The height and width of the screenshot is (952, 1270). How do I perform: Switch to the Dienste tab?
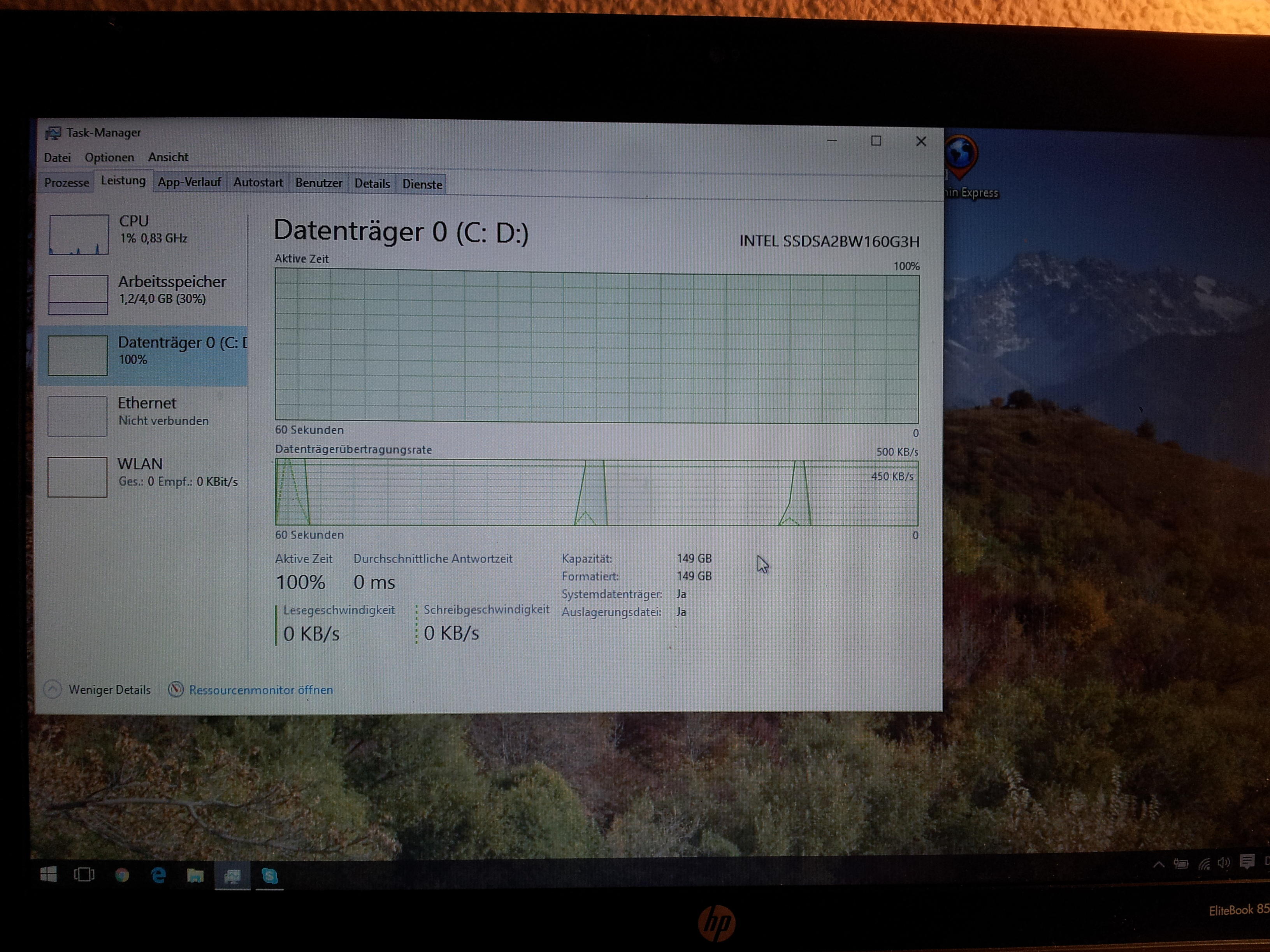tap(422, 184)
